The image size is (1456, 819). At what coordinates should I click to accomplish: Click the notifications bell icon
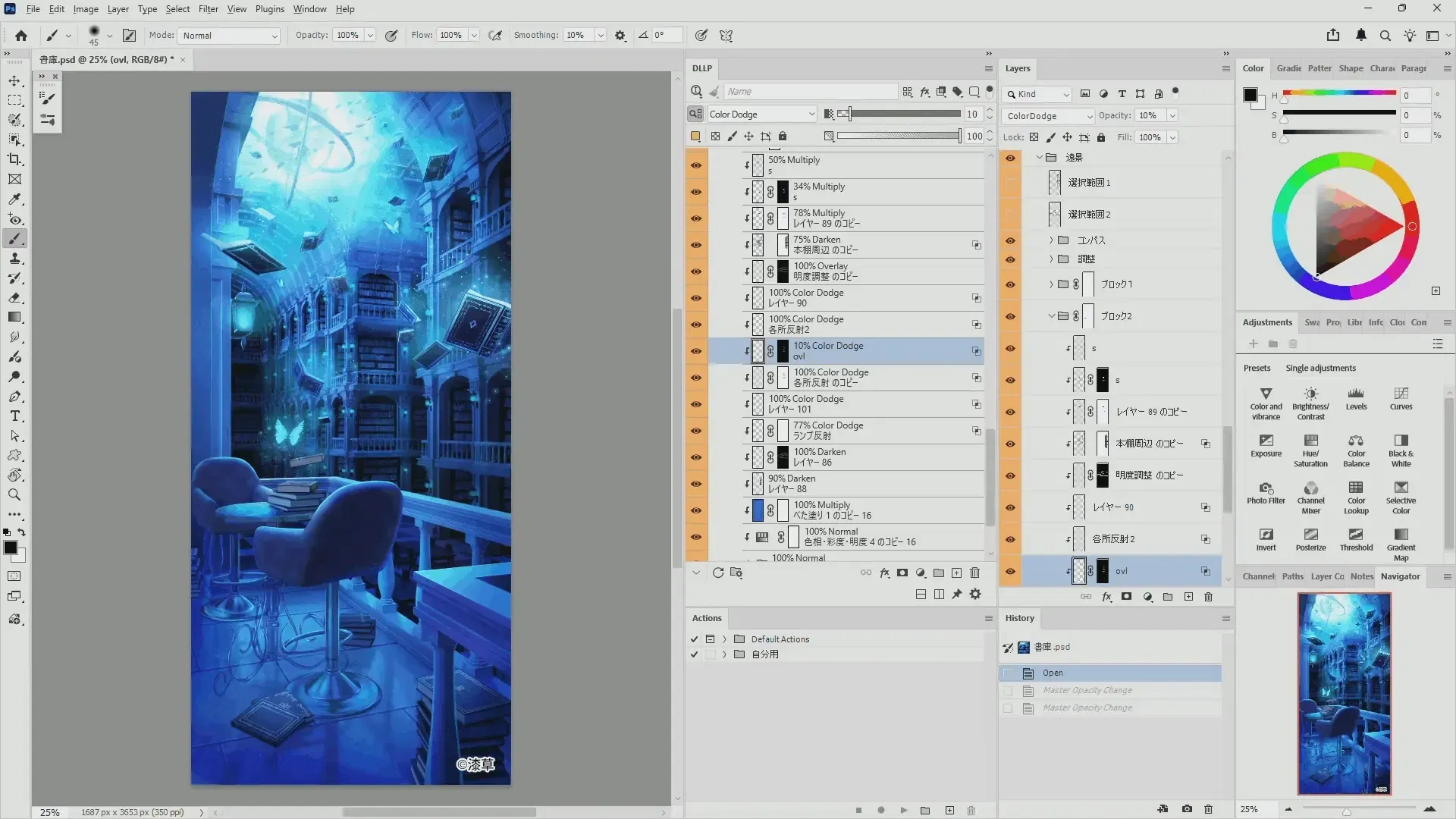[x=1361, y=35]
